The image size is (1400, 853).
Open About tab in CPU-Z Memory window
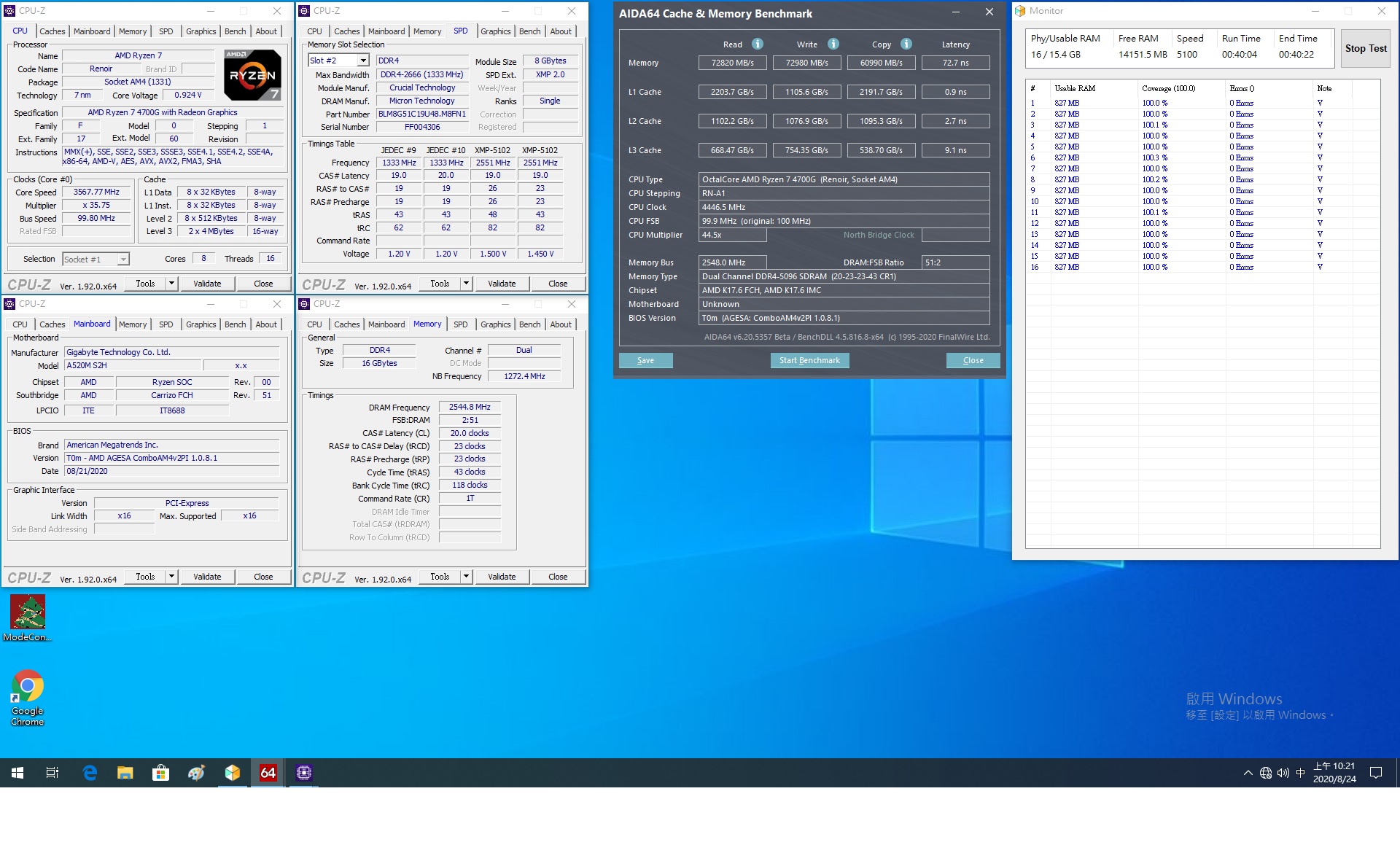(561, 324)
